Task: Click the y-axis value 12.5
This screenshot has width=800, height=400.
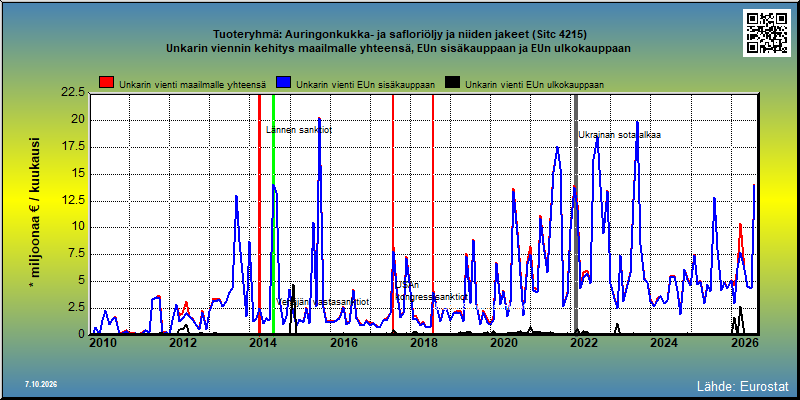Action: click(72, 201)
